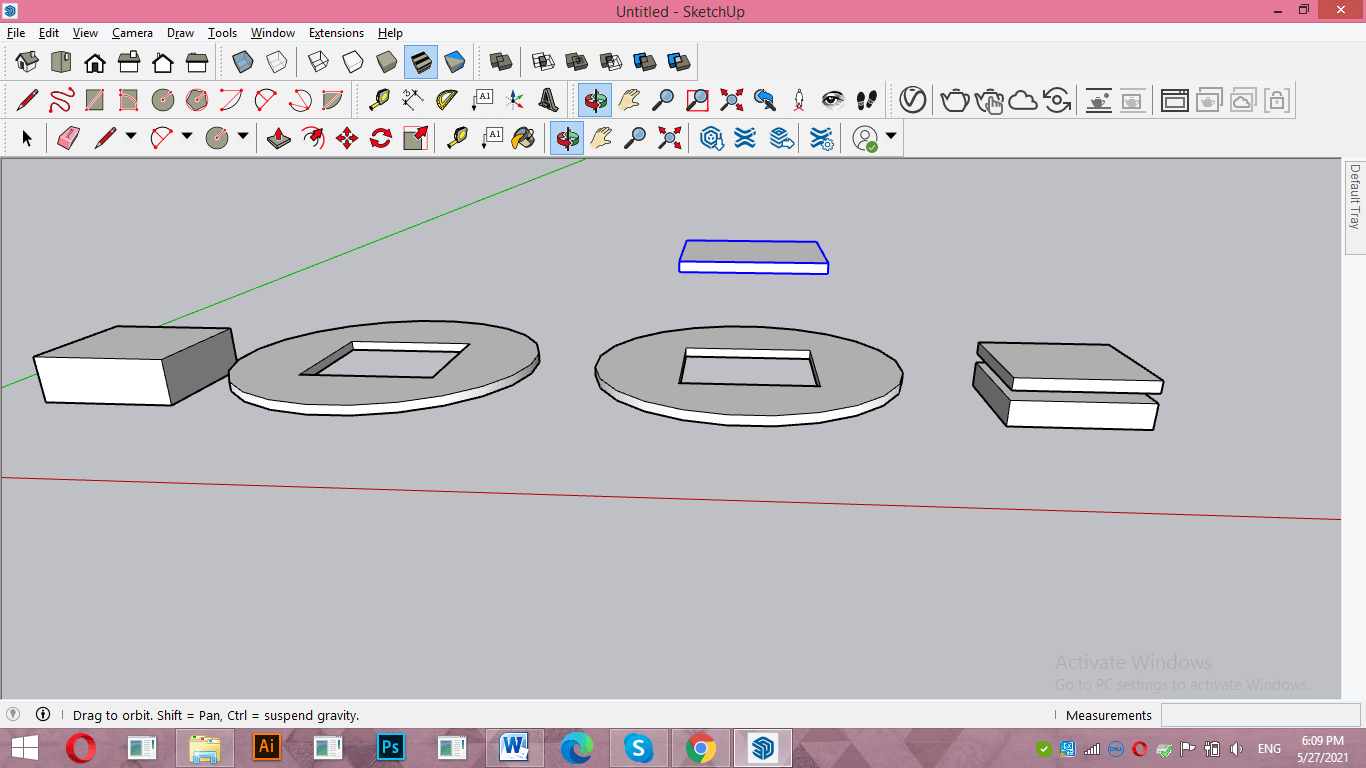
Task: Open the File menu
Action: (x=16, y=33)
